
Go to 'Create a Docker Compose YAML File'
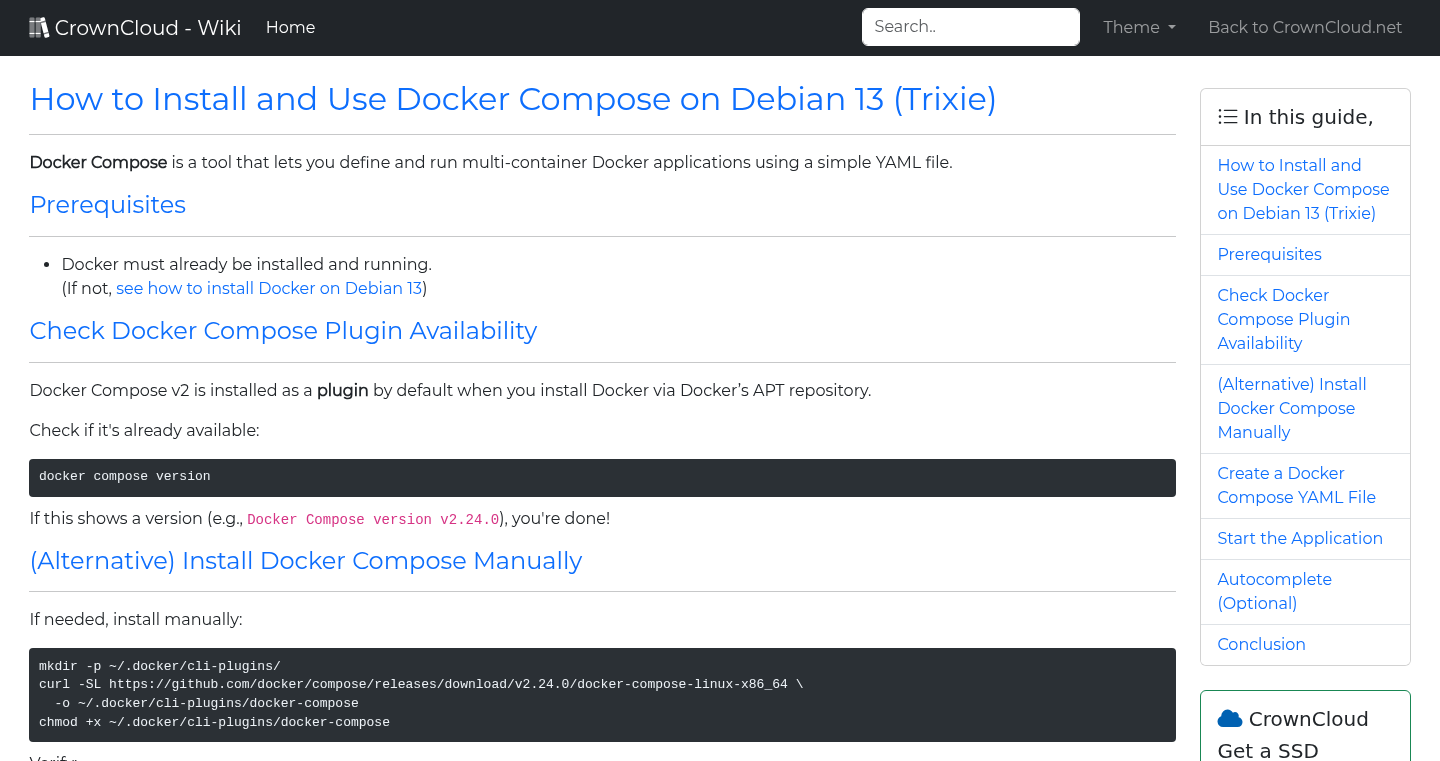[1296, 485]
